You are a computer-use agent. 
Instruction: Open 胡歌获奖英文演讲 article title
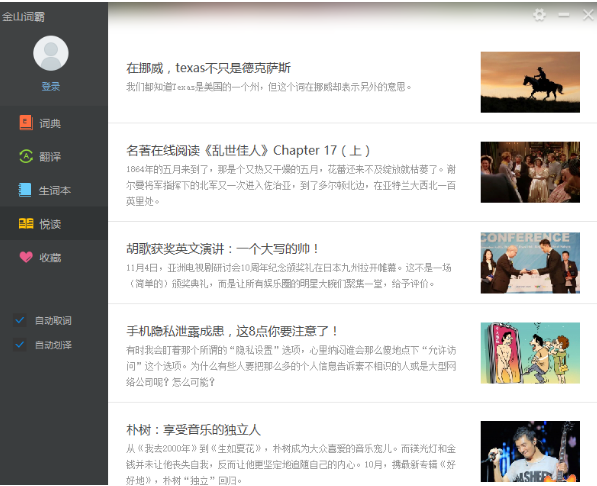click(x=222, y=249)
